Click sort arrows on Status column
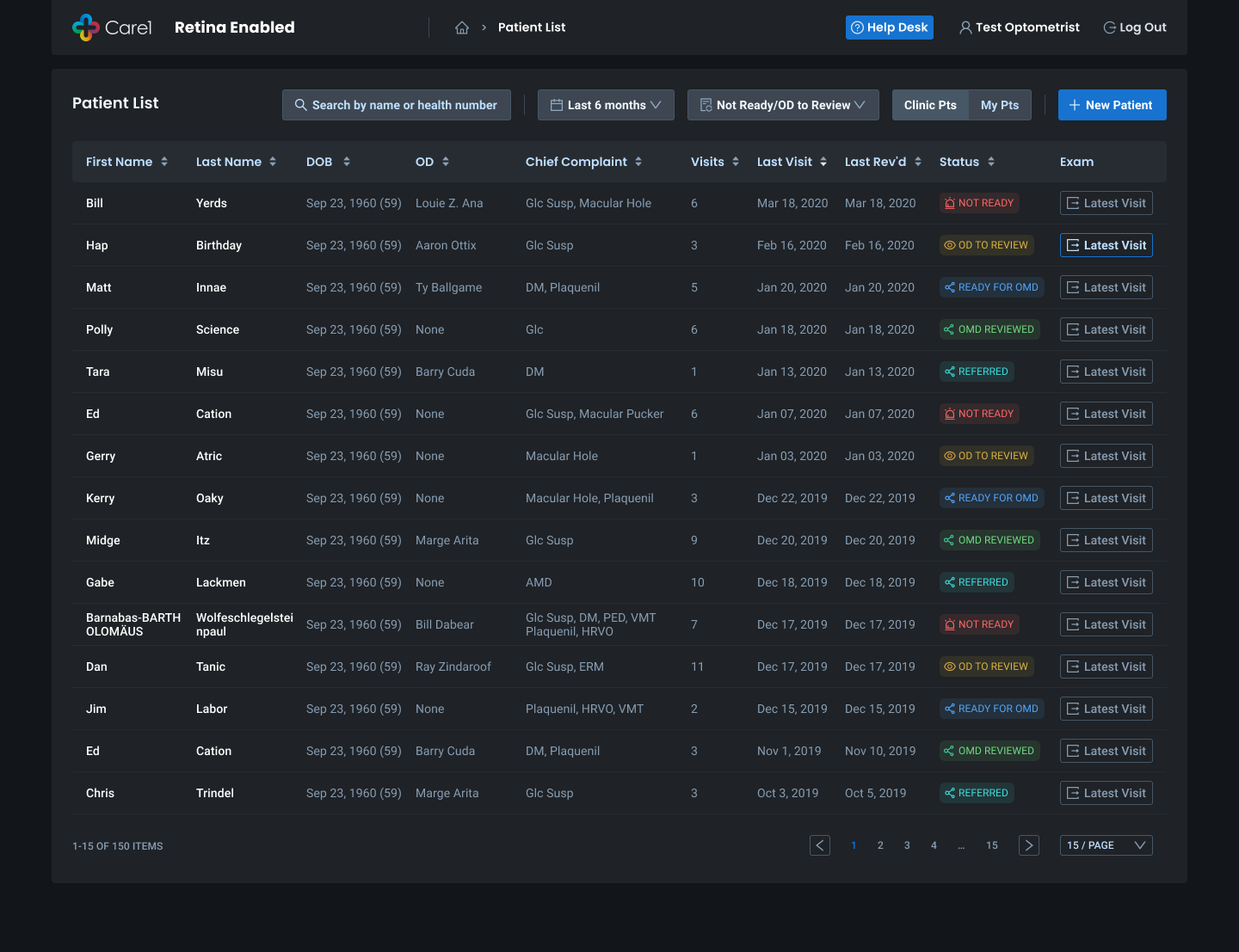The image size is (1239, 952). coord(991,162)
